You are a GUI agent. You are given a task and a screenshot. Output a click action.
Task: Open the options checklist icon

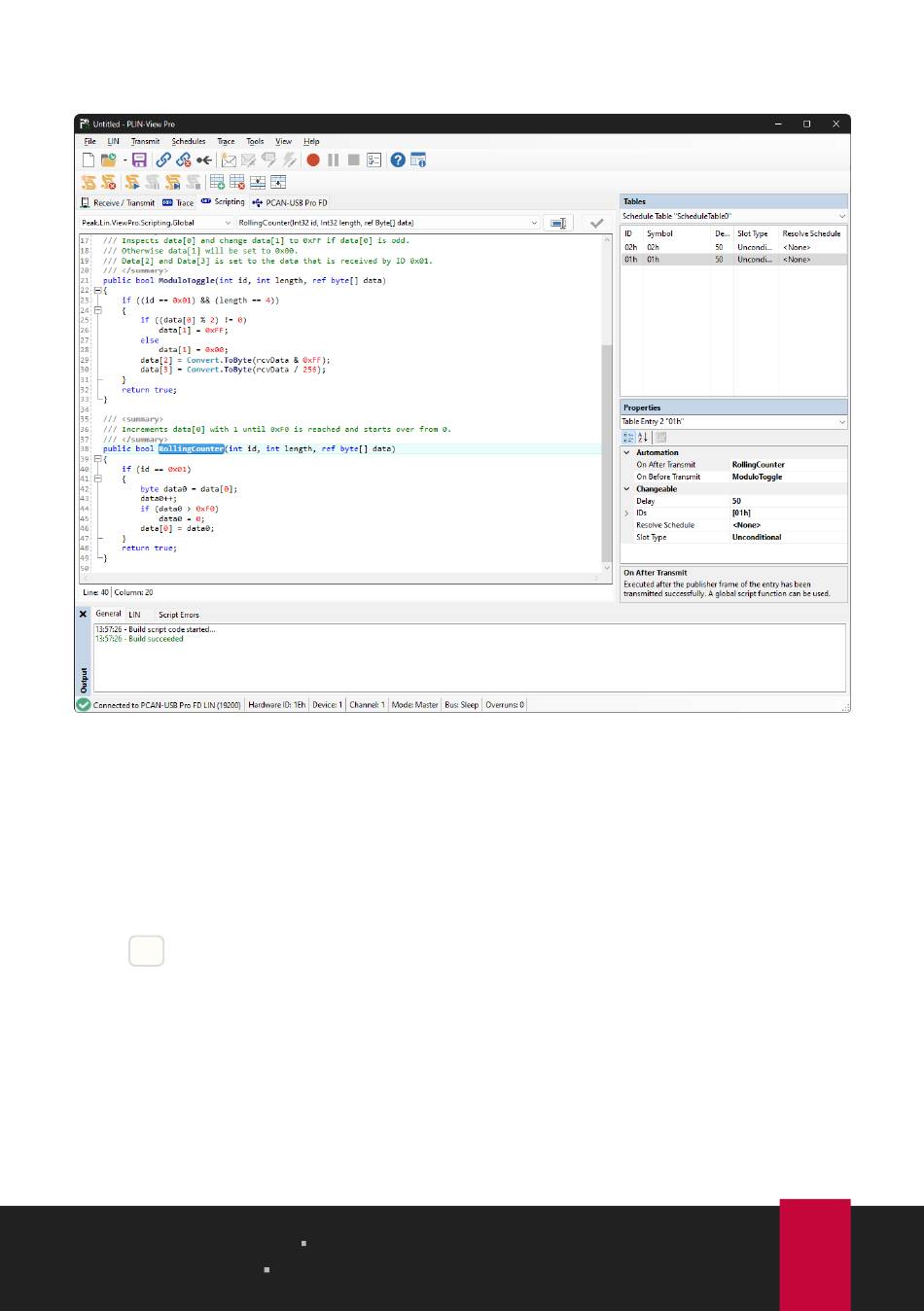tap(374, 159)
